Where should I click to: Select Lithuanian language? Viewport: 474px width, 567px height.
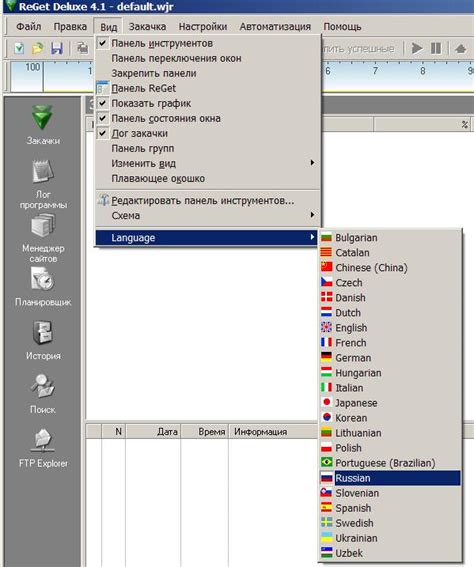(x=390, y=433)
